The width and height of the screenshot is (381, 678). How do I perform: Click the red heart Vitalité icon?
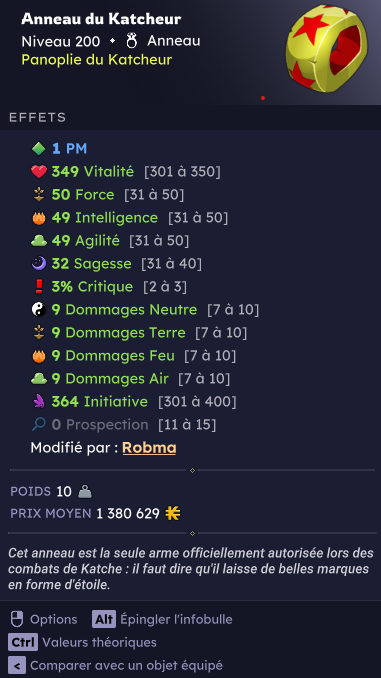pos(38,172)
